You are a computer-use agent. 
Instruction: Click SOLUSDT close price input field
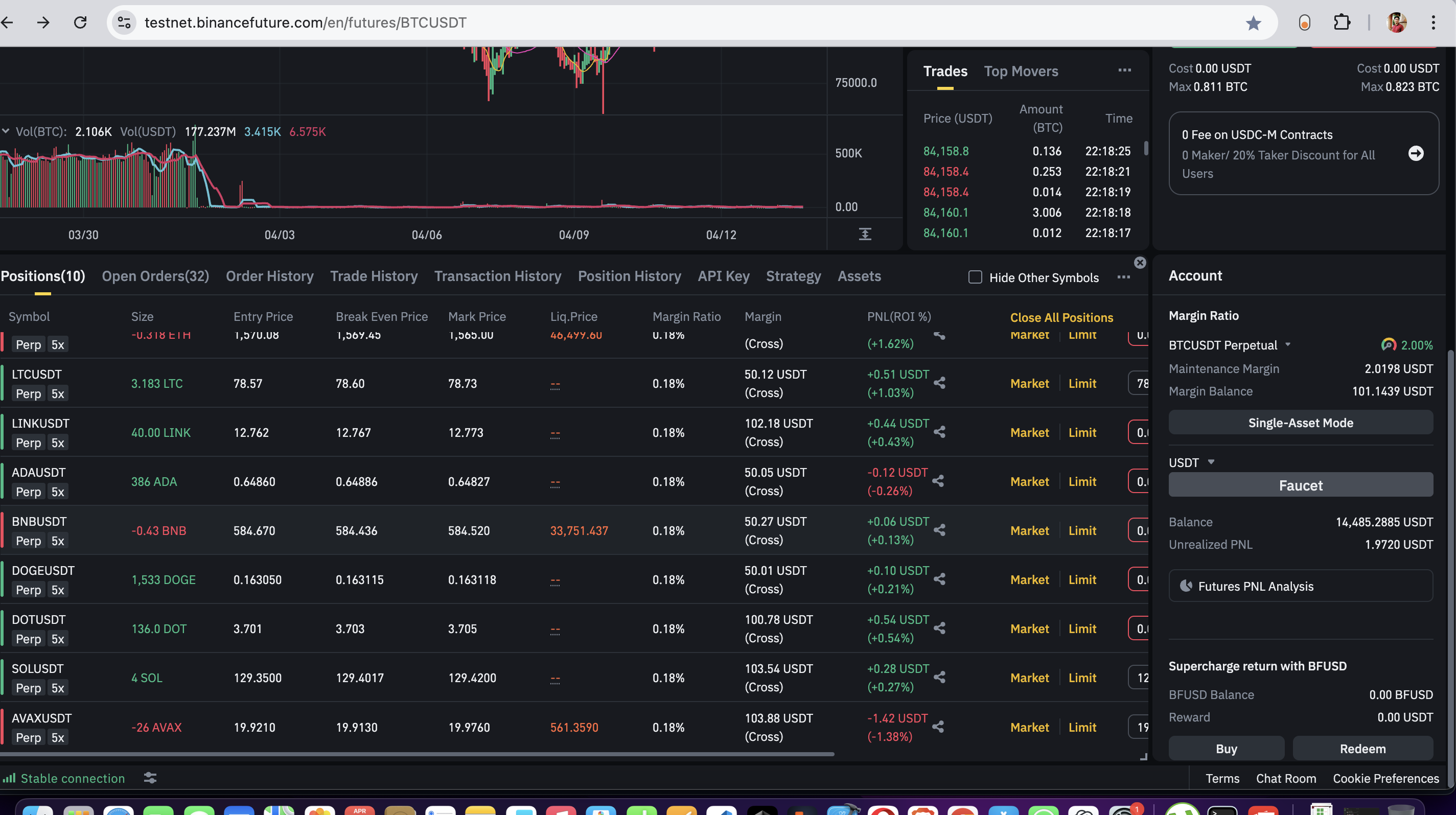click(x=1141, y=678)
